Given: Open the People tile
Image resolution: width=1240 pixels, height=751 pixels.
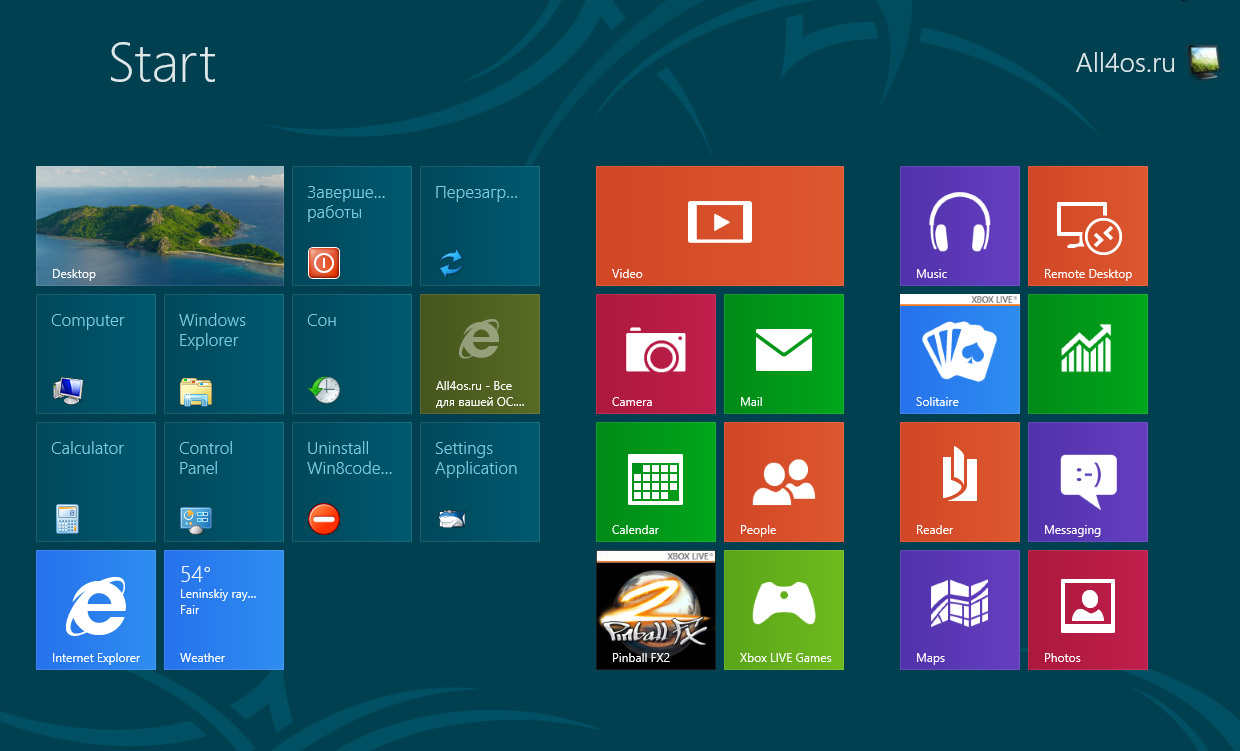Looking at the screenshot, I should click(x=784, y=482).
